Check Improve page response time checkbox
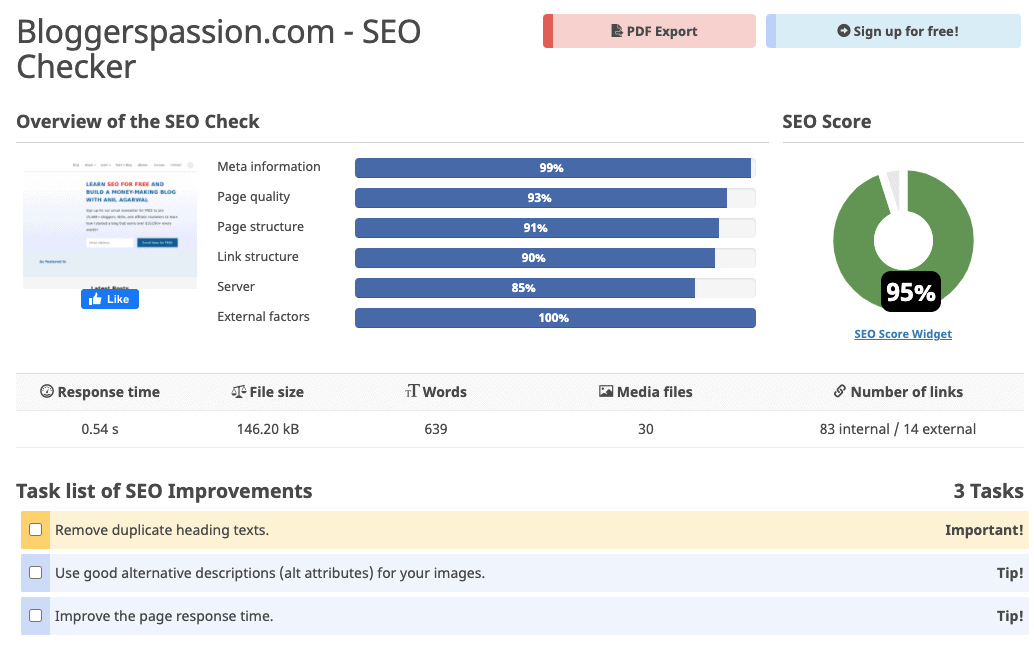This screenshot has width=1034, height=648. 36,615
